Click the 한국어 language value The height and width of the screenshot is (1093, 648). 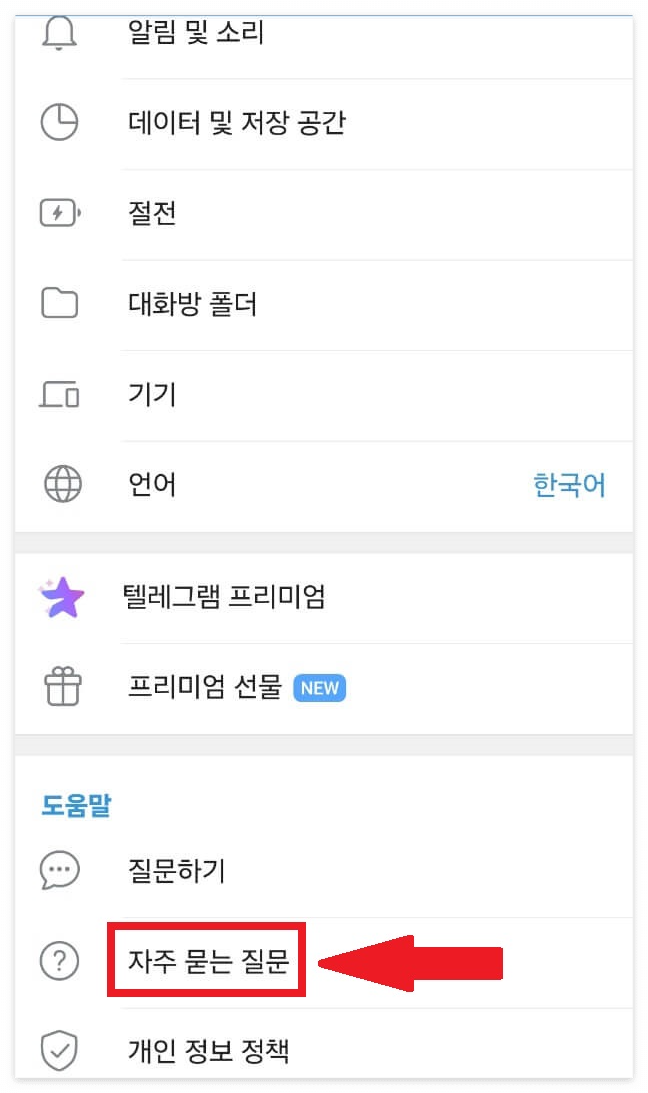click(570, 484)
